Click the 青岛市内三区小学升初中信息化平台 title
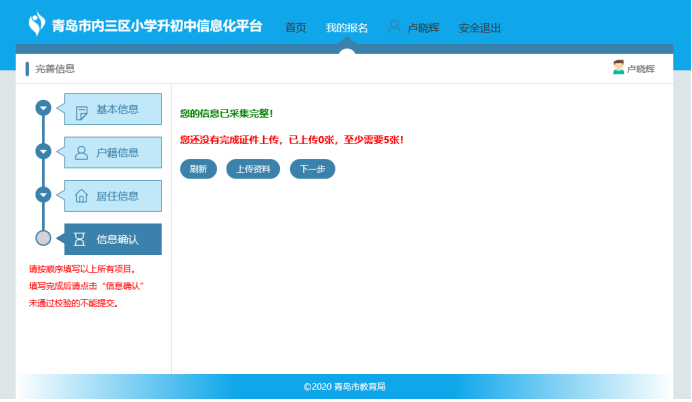 pyautogui.click(x=157, y=25)
